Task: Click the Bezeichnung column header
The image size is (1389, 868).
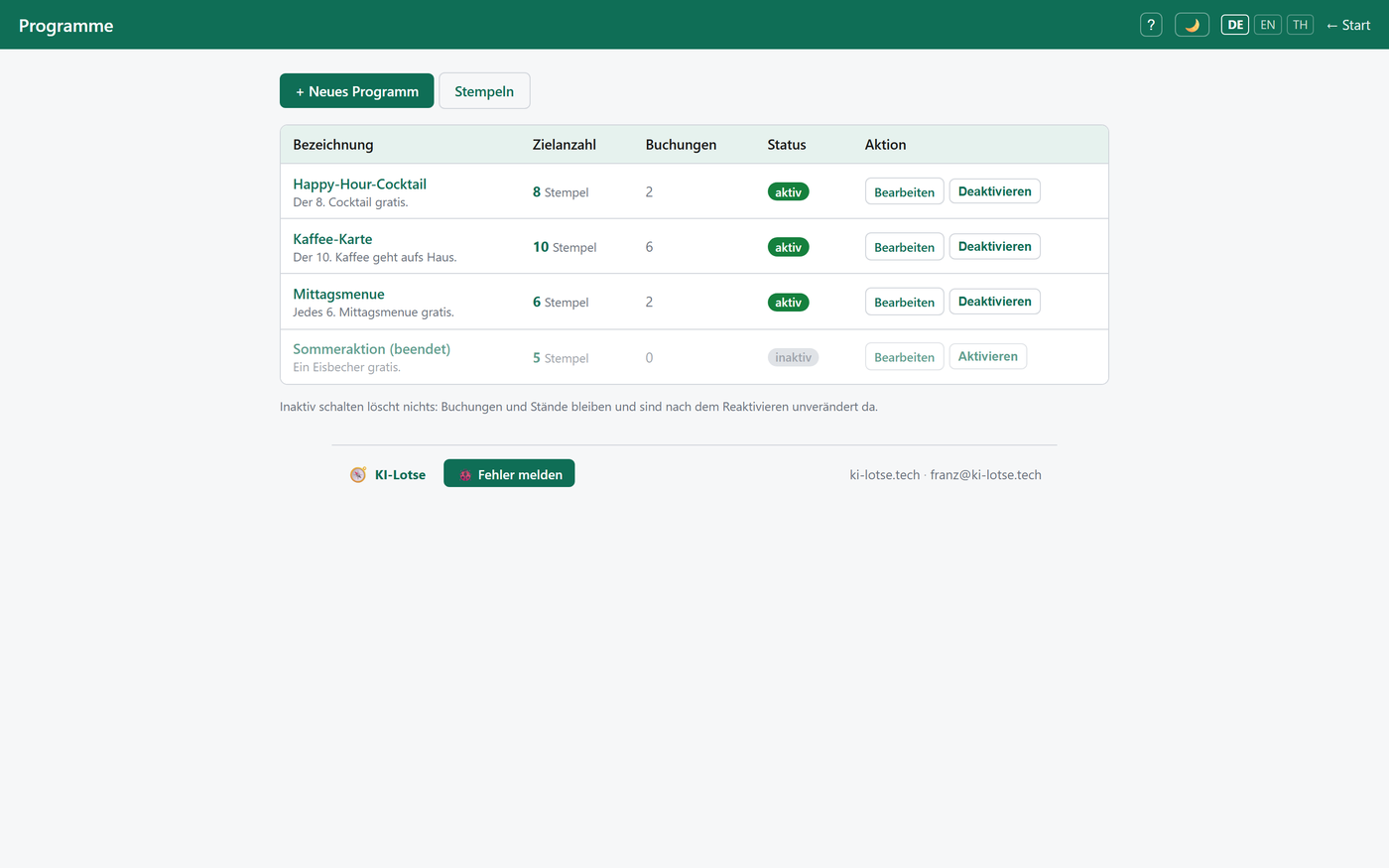Action: (x=333, y=145)
